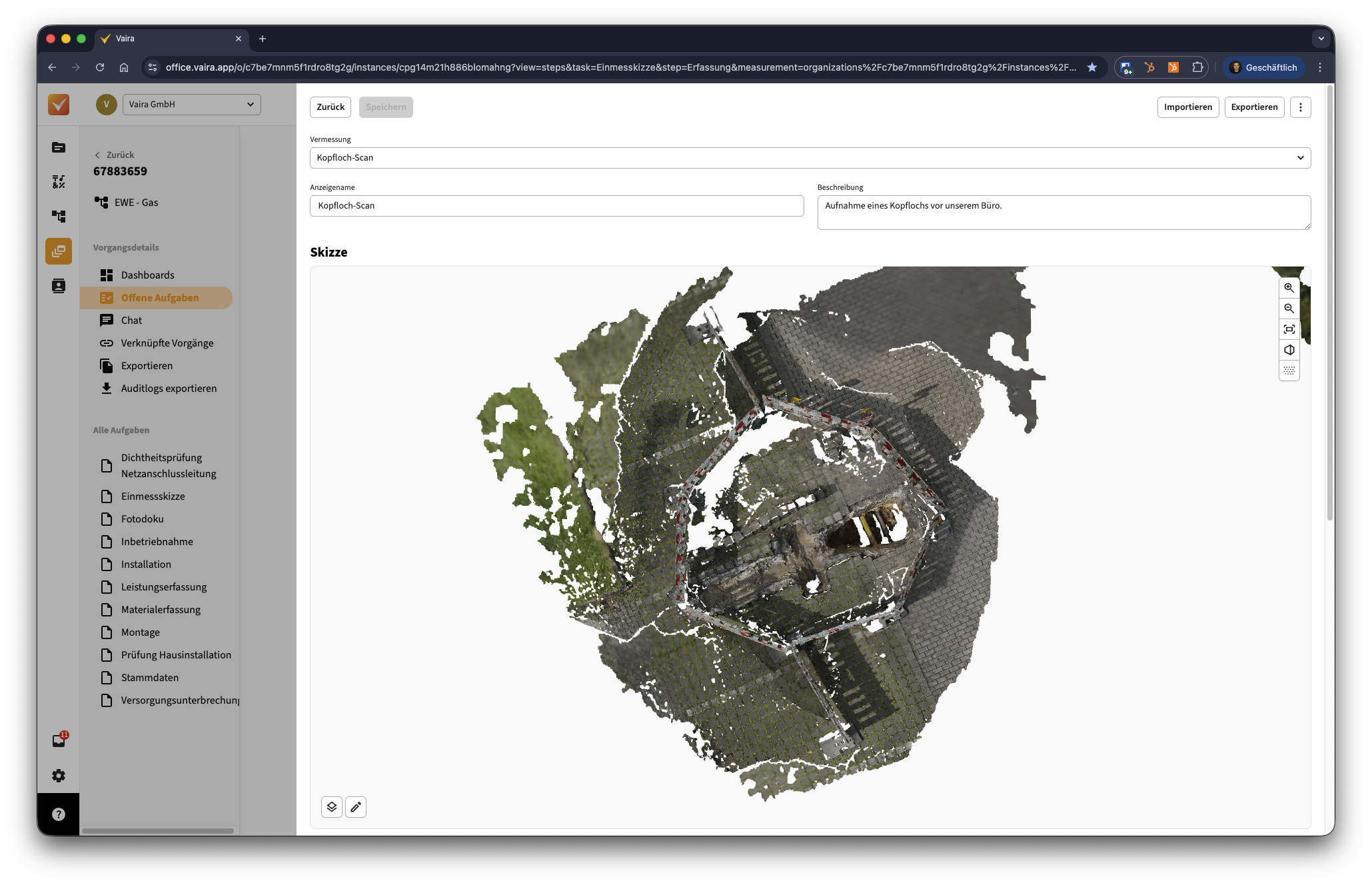
Task: Activate the pencil edit tool
Action: 356,807
